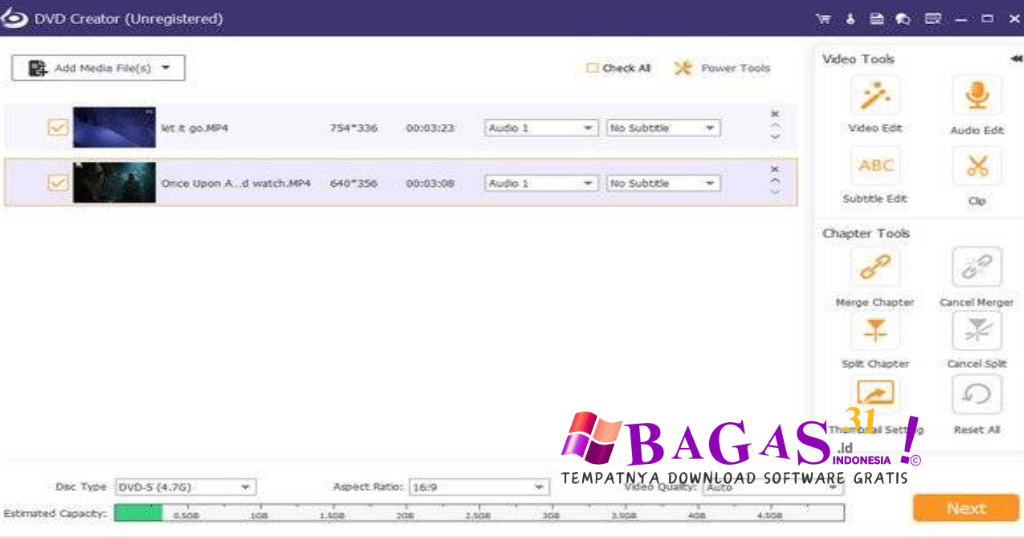
Task: Click the Chapter Tools heading
Action: (x=866, y=233)
